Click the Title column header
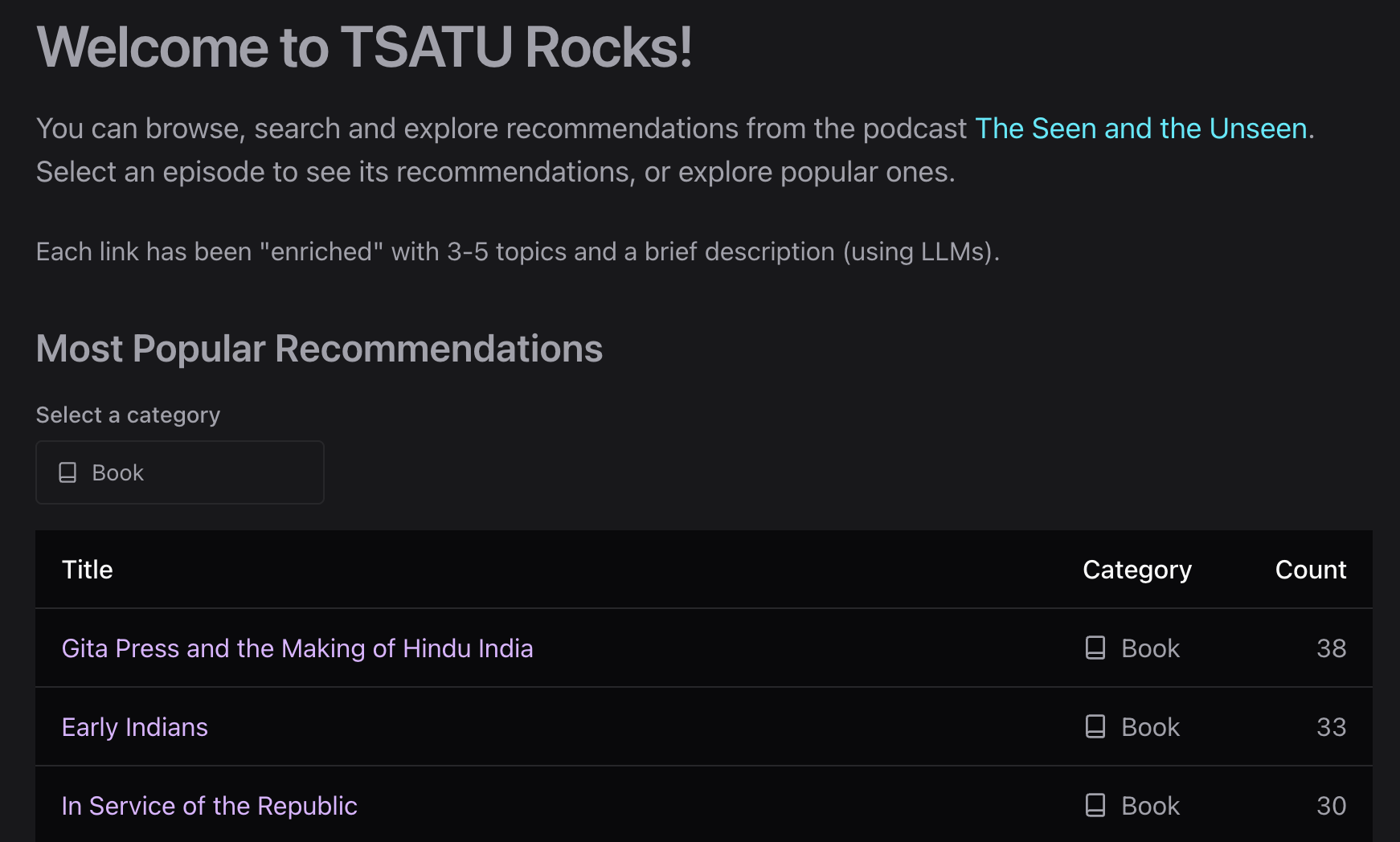The image size is (1400, 842). (x=88, y=570)
